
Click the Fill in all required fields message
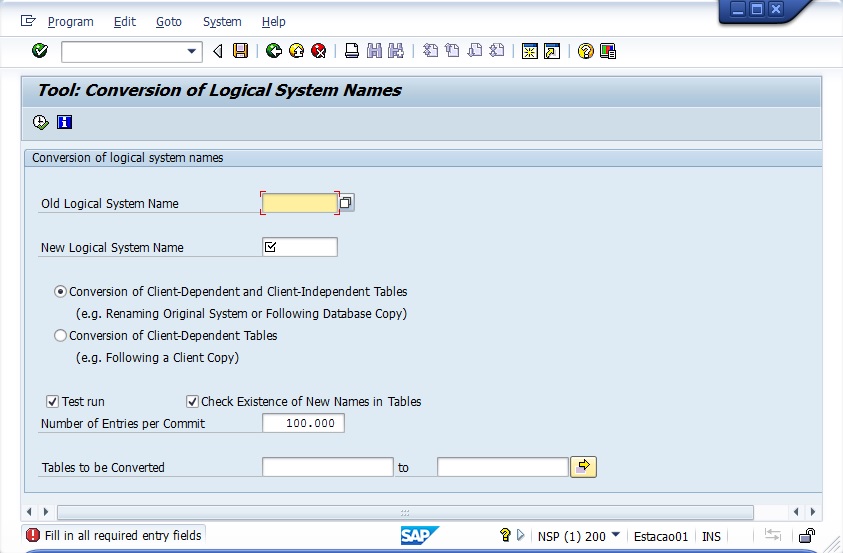click(113, 536)
